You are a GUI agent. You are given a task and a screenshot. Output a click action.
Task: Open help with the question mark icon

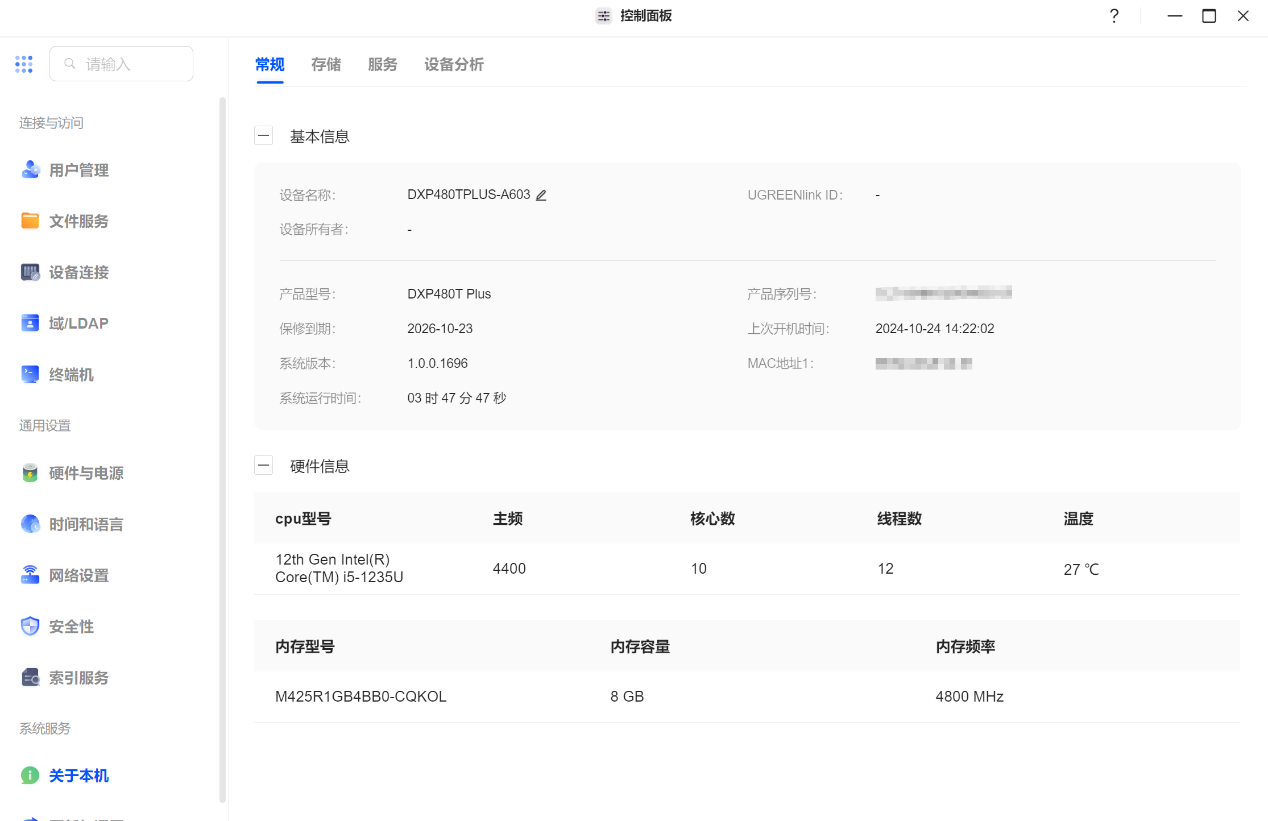(x=1114, y=16)
